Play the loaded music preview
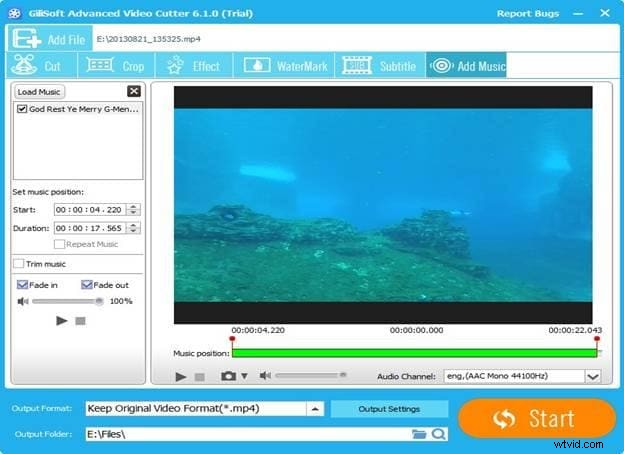Viewport: 624px width, 454px height. 61,321
